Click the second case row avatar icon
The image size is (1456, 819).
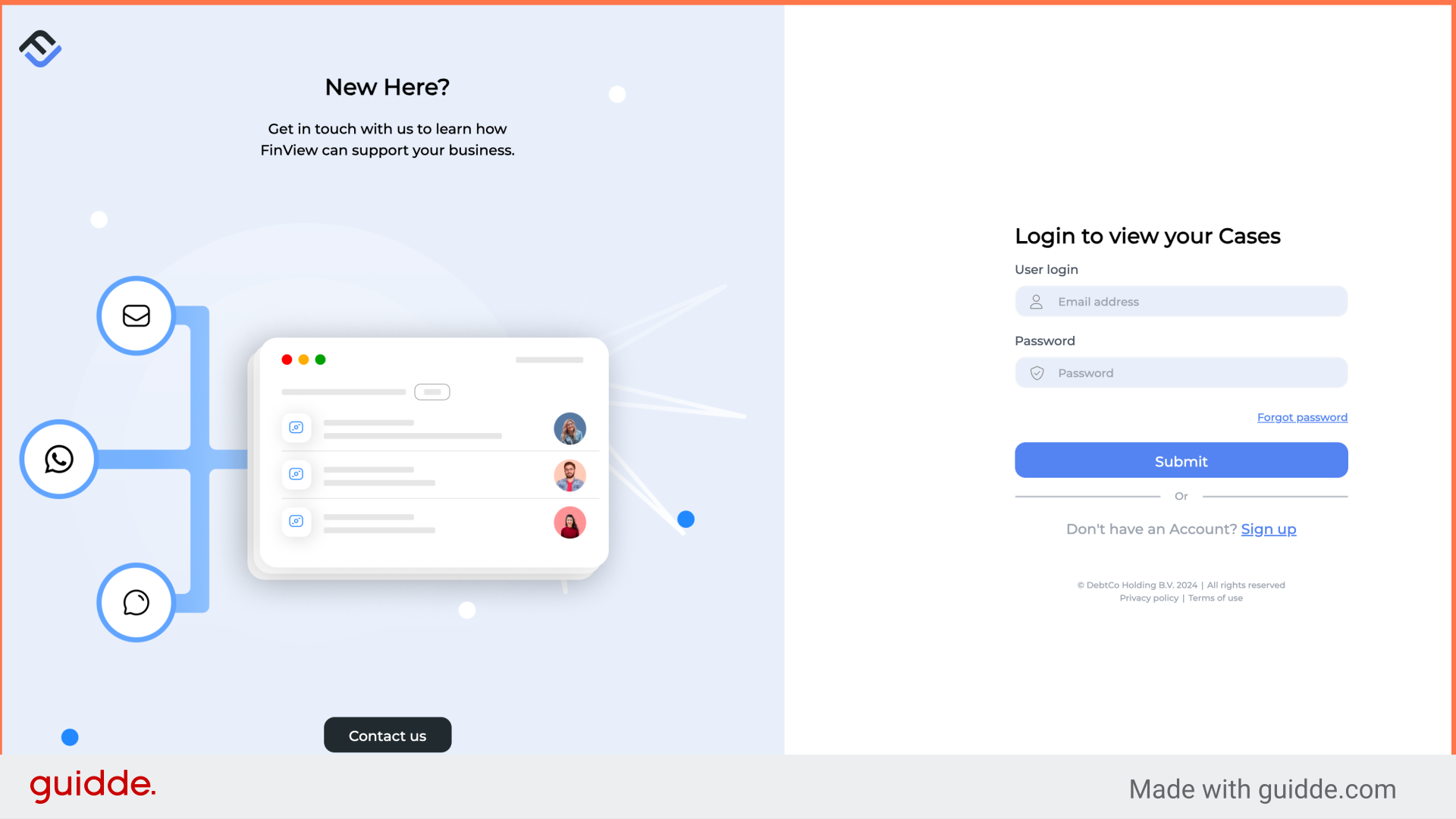coord(570,474)
